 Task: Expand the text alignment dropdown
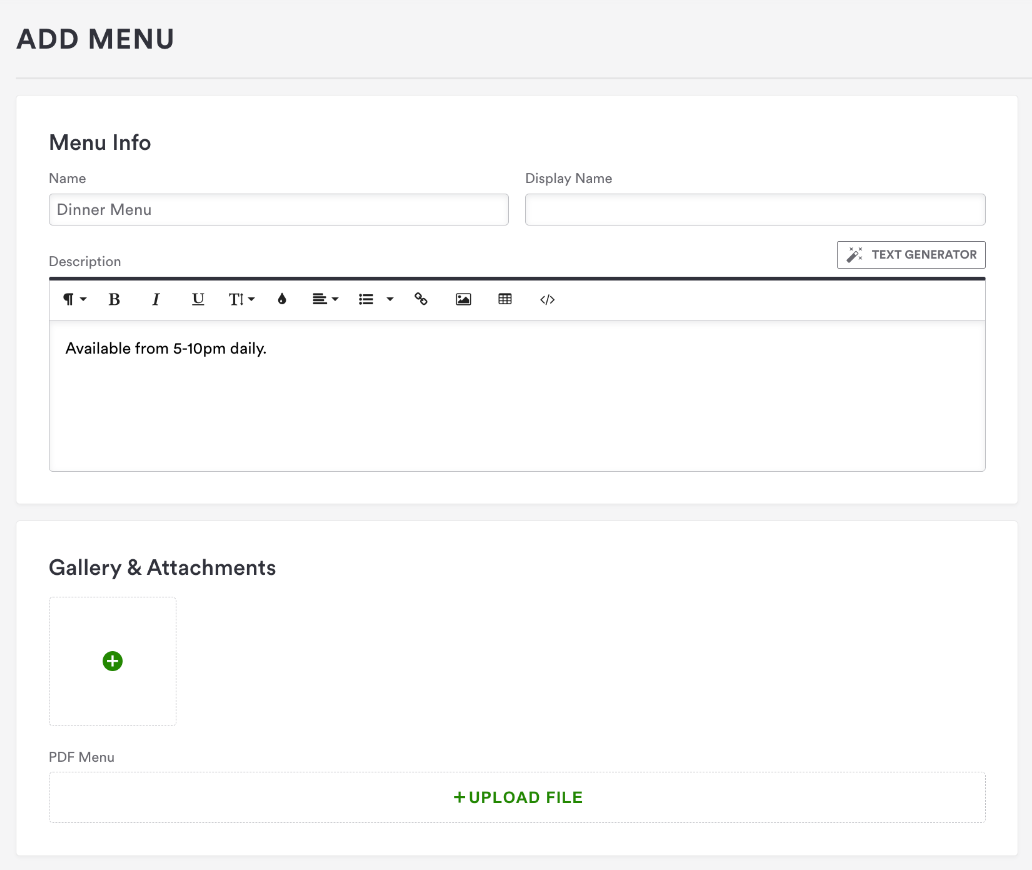(325, 299)
